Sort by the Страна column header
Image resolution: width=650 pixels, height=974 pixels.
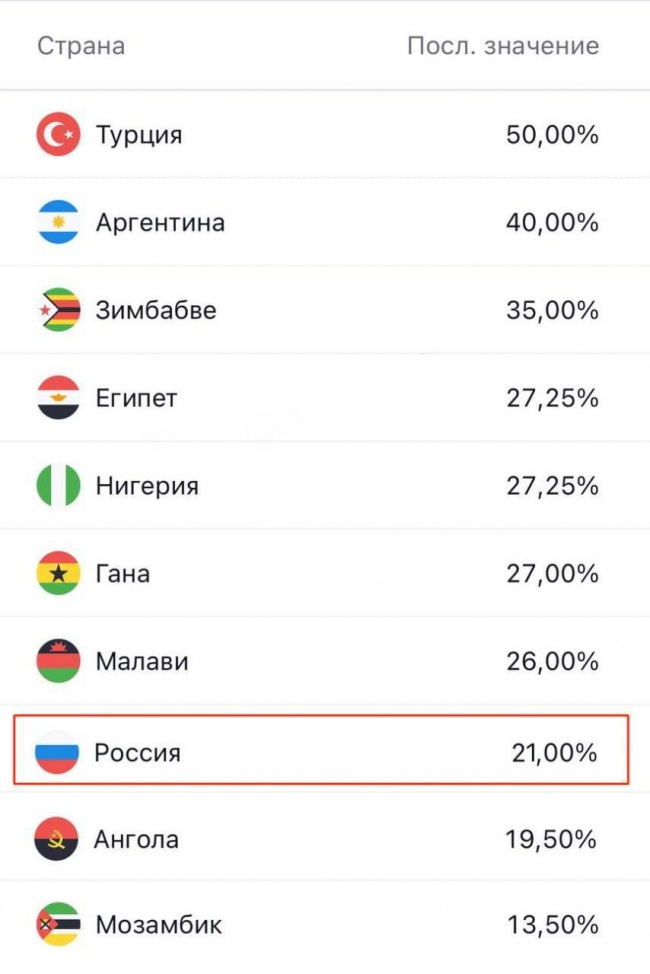pyautogui.click(x=81, y=46)
